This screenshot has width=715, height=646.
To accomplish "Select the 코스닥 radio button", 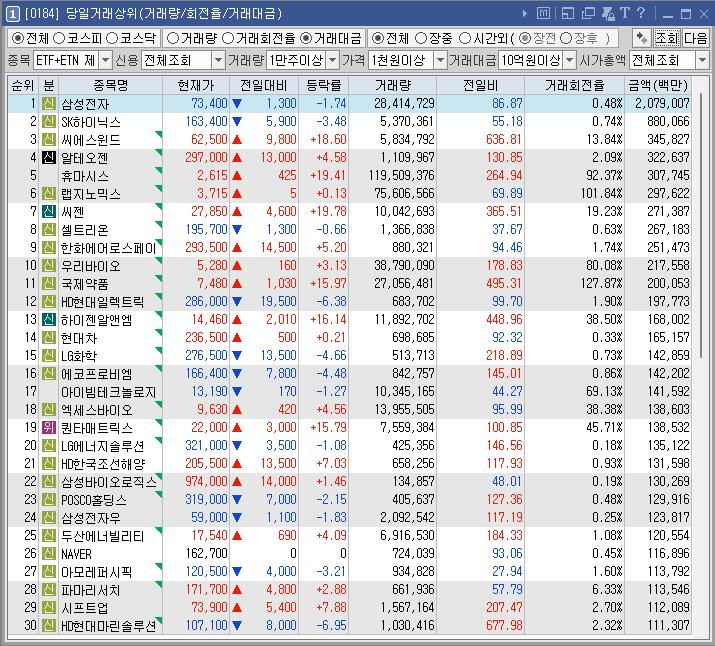I will pos(112,38).
